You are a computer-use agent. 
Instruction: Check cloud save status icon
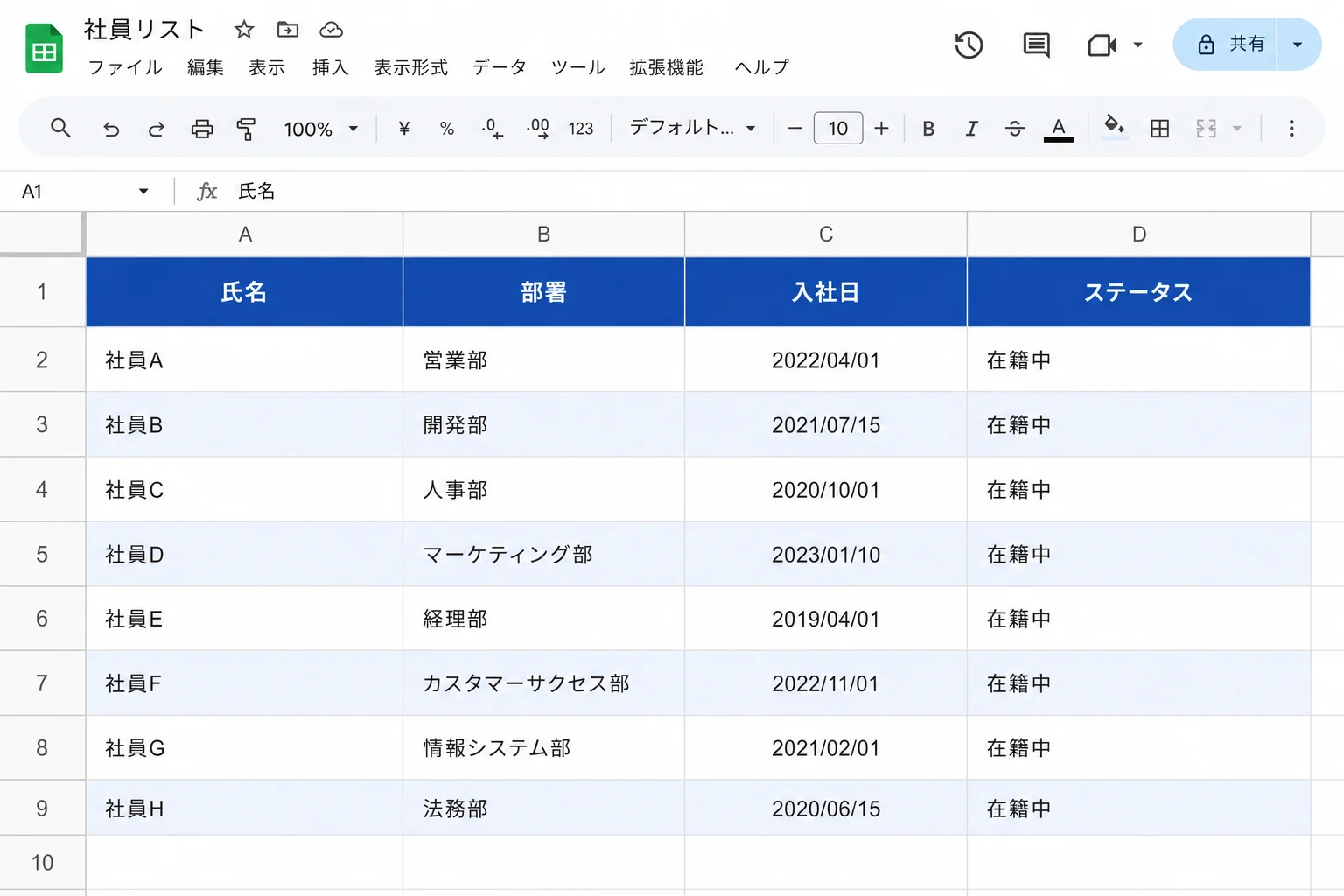click(331, 30)
